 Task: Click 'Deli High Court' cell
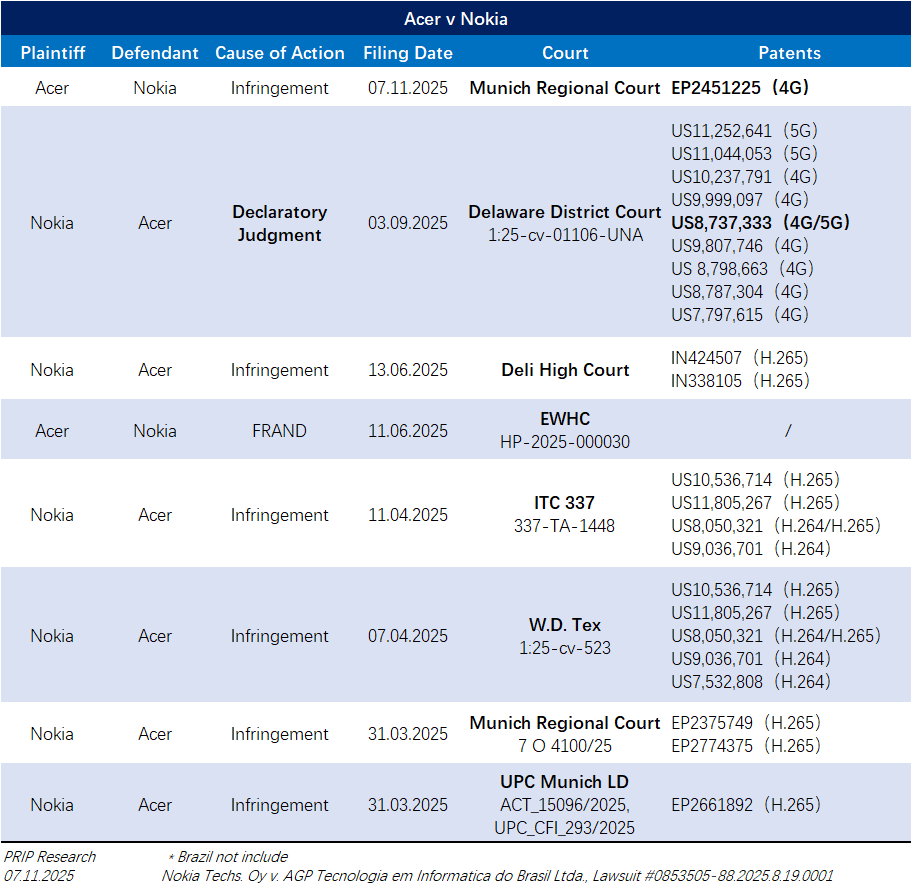[x=565, y=370]
